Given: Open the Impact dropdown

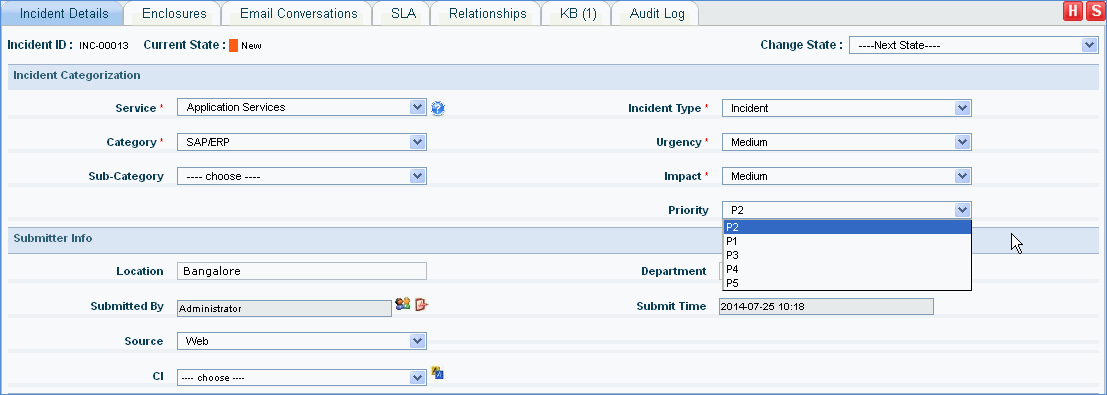Looking at the screenshot, I should tap(846, 176).
